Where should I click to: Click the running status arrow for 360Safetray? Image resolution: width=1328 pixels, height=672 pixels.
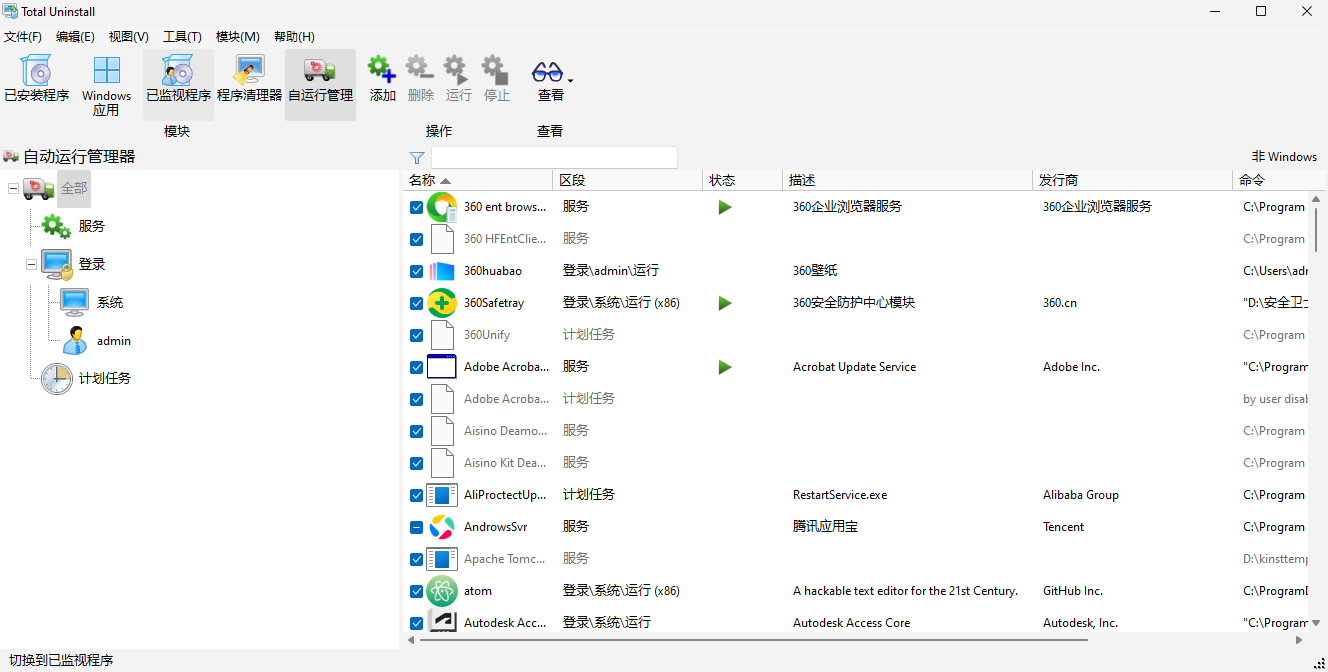[725, 303]
